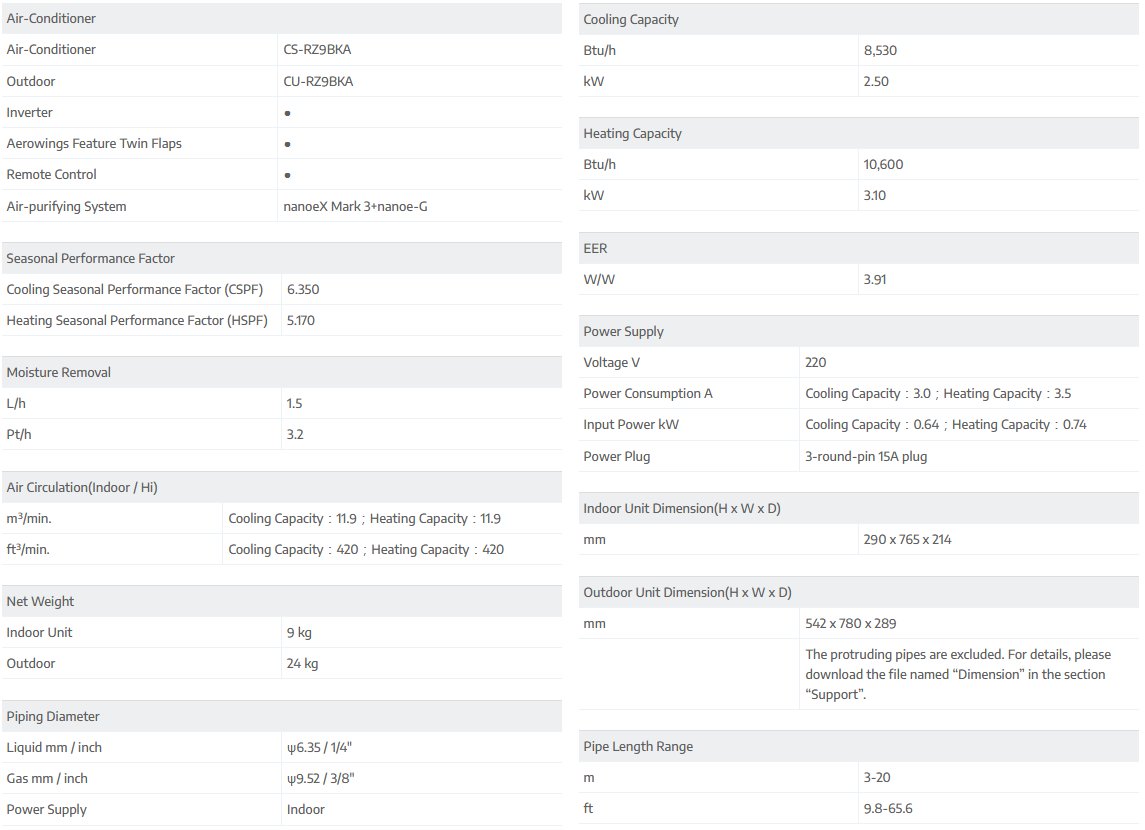Click the indoor dimension 290 x 765 x 214

tap(907, 539)
